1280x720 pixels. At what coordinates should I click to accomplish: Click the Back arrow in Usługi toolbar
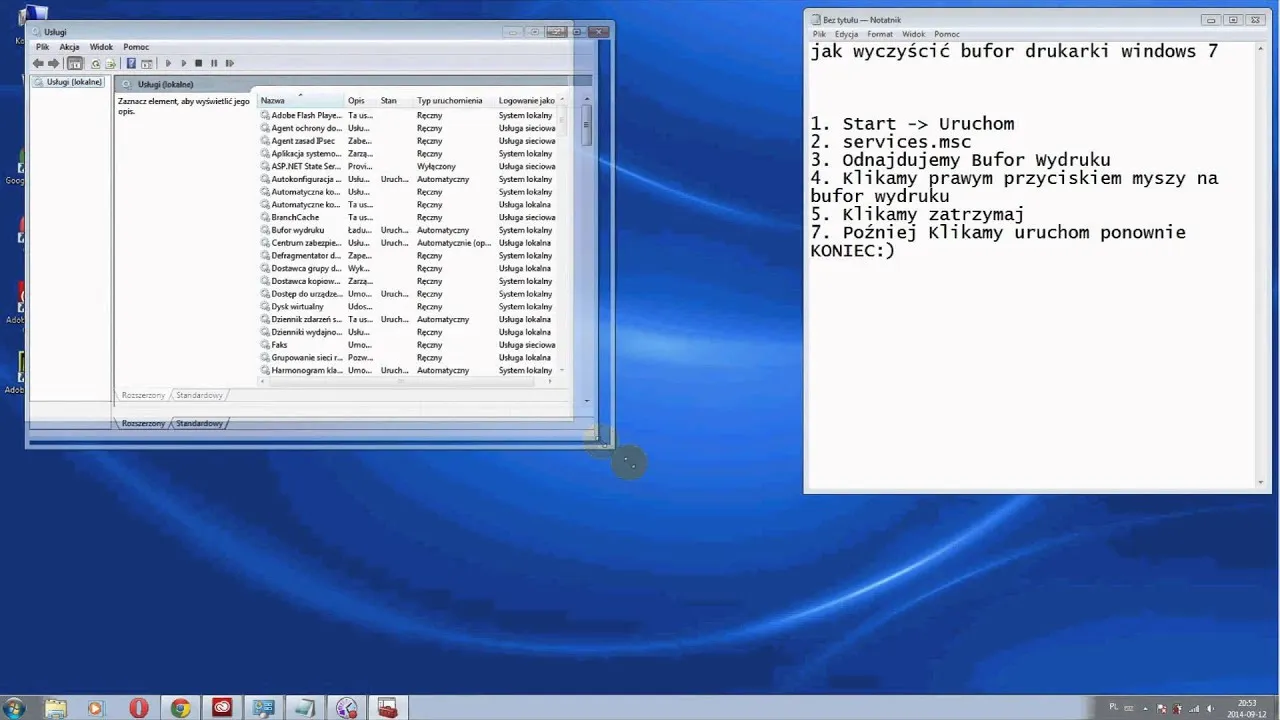click(38, 63)
